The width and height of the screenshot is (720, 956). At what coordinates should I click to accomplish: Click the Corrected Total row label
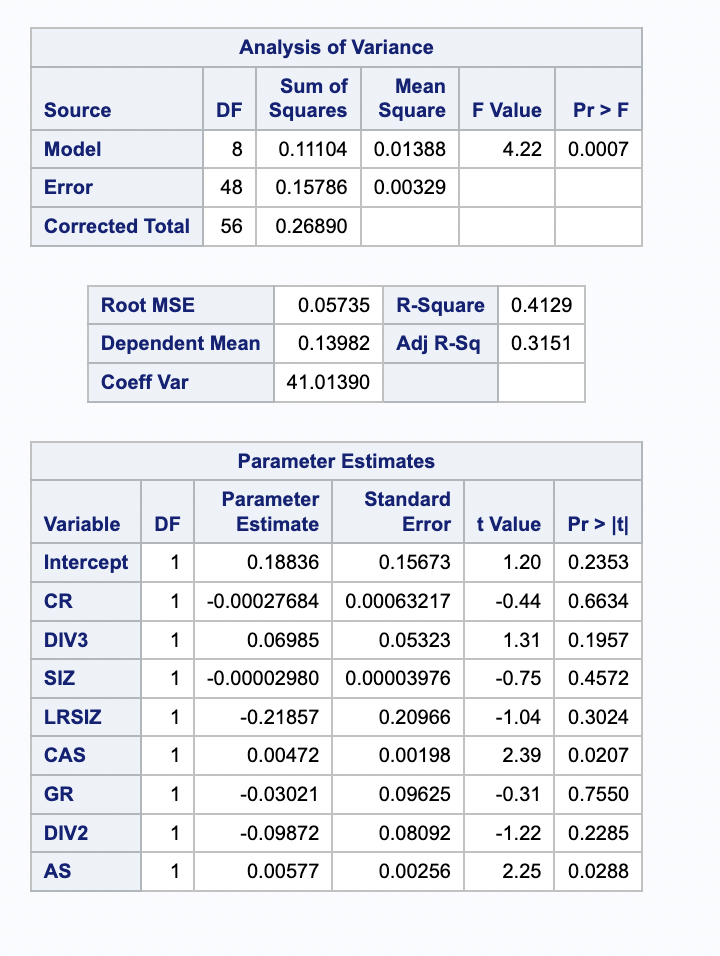tap(116, 226)
